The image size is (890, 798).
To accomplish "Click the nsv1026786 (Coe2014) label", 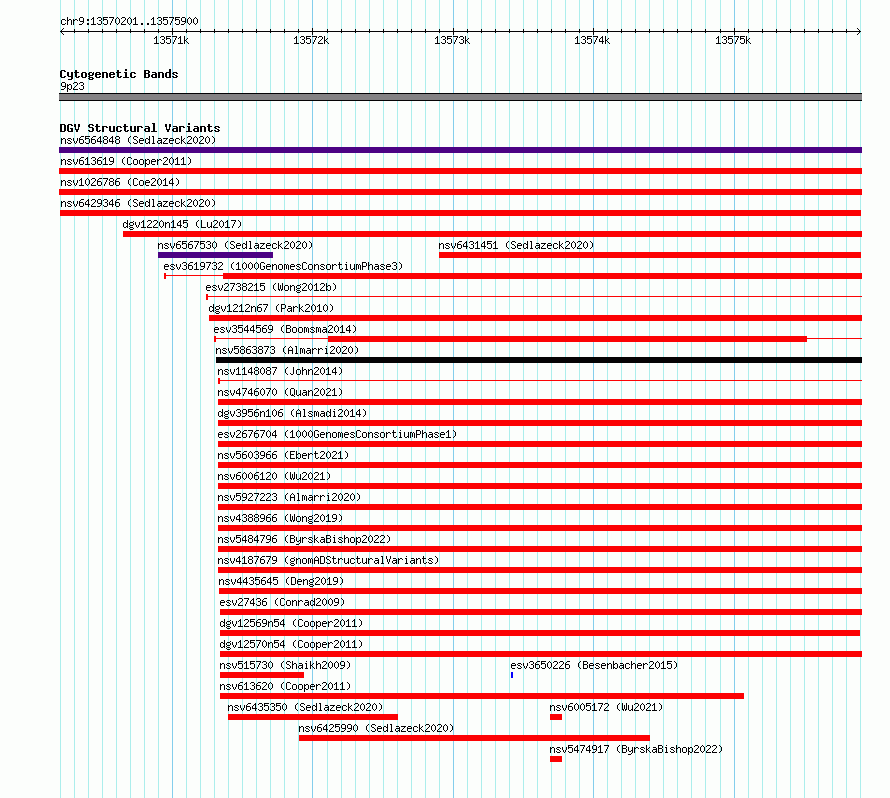I will tap(120, 182).
